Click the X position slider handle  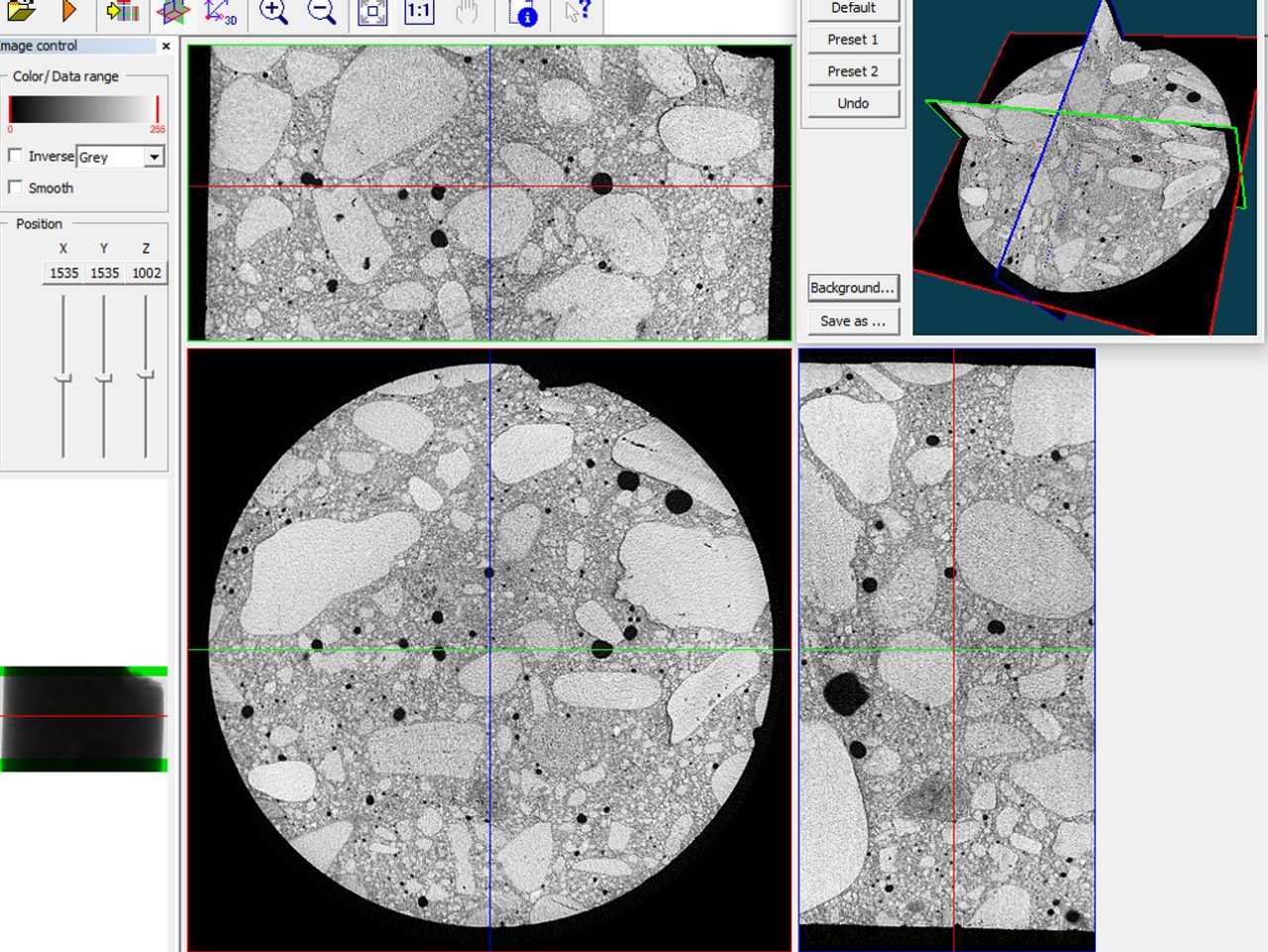click(x=63, y=378)
